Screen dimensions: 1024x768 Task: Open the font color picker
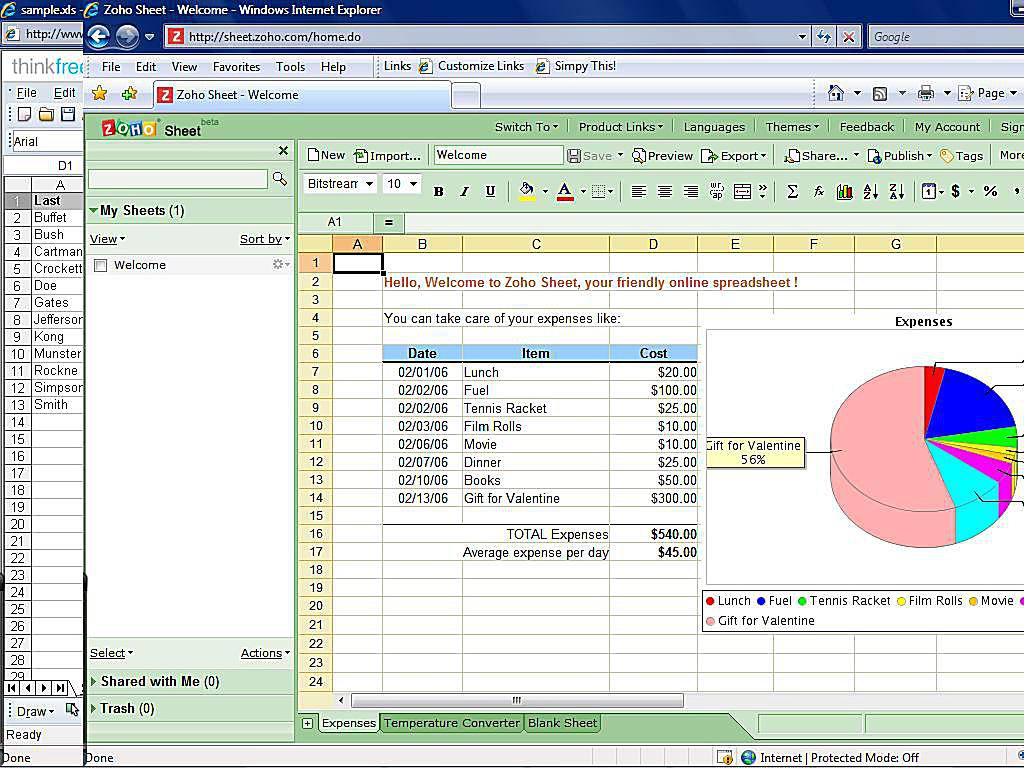[x=566, y=190]
